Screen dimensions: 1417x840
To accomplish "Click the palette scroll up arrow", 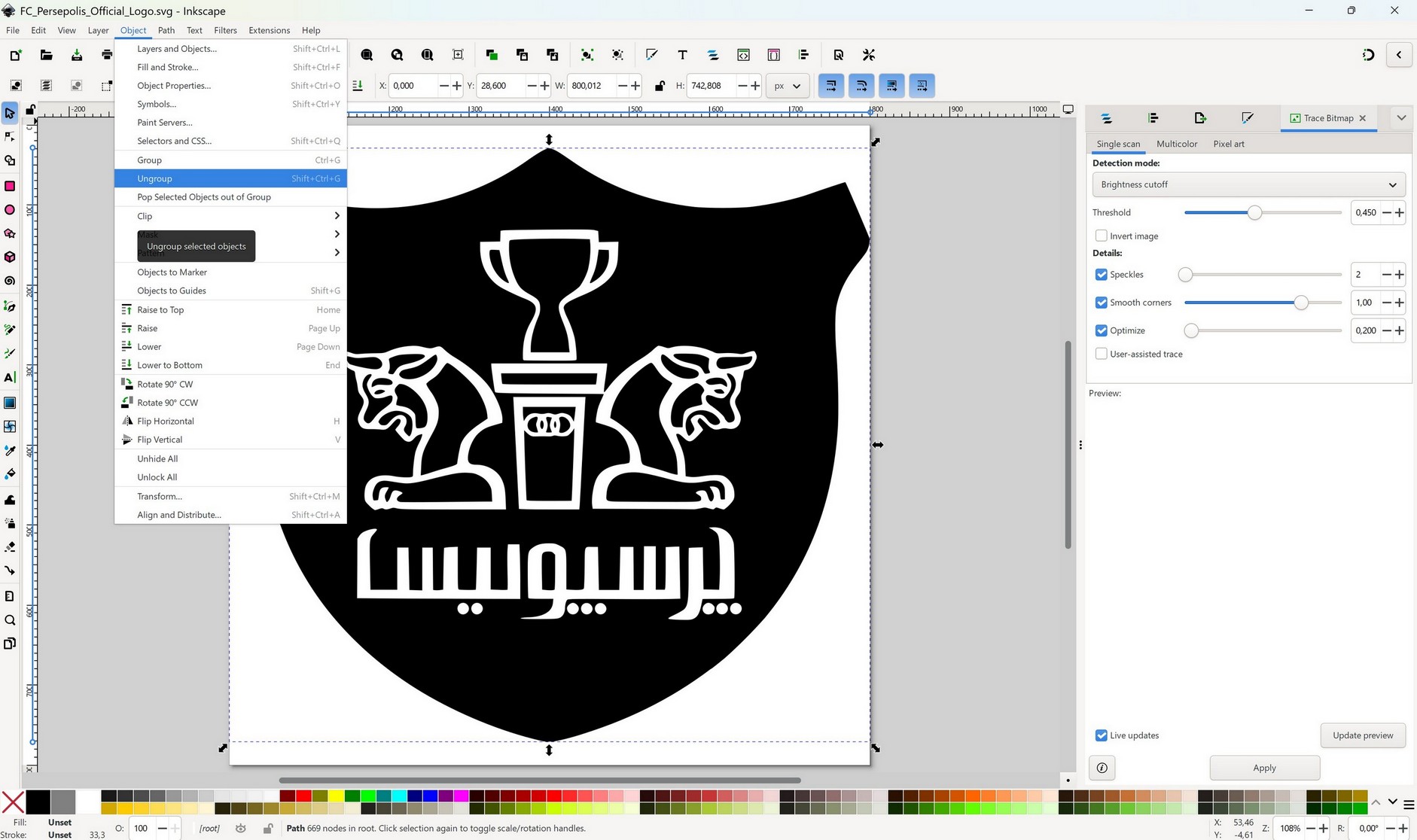I will click(x=1376, y=802).
